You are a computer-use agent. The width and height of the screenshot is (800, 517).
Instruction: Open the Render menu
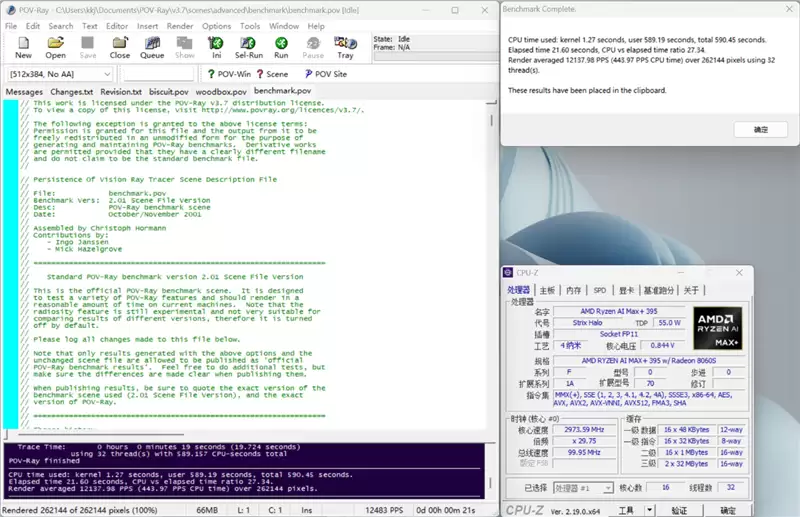(180, 26)
